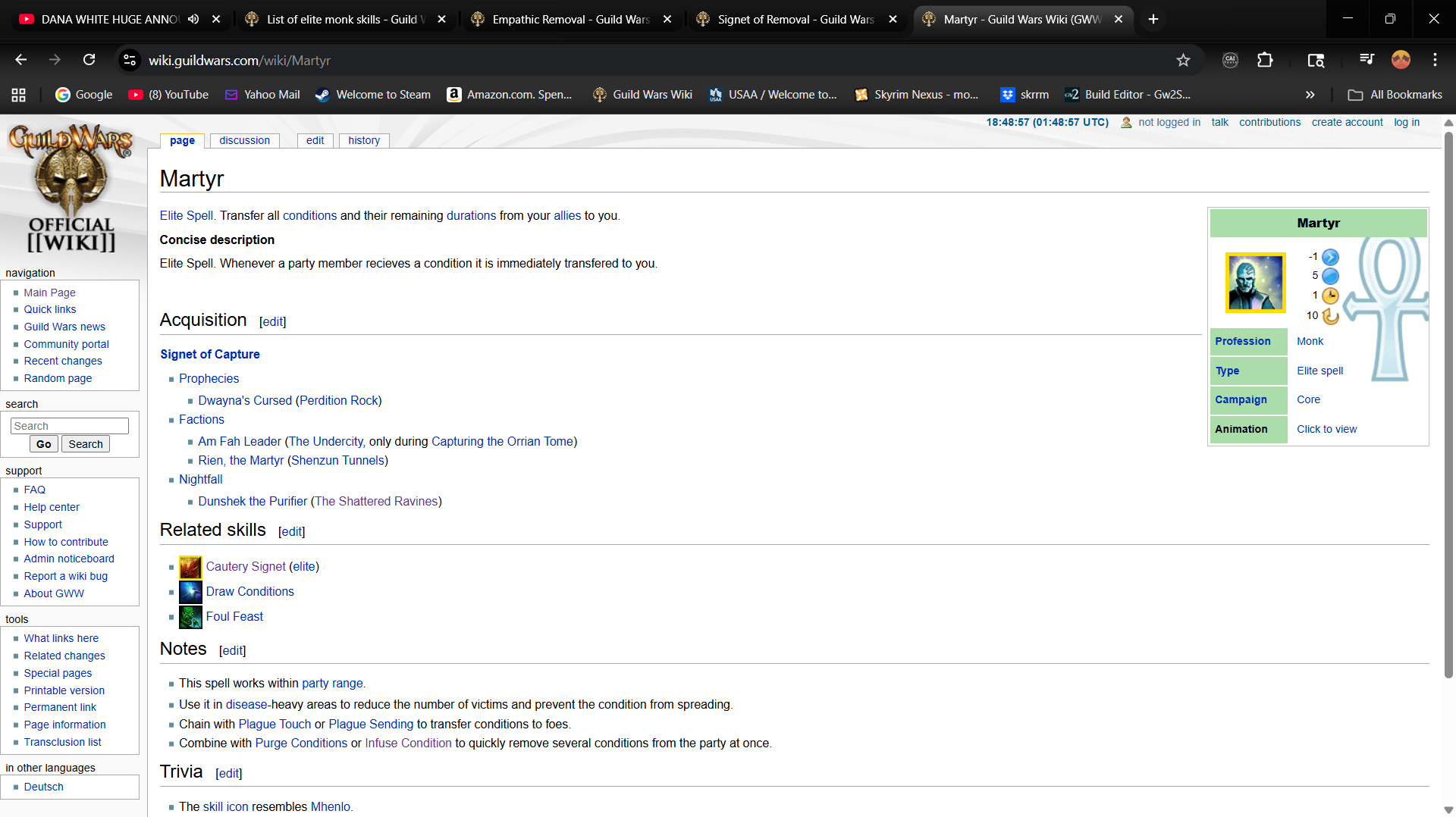Image resolution: width=1456 pixels, height=817 pixels.
Task: Open Random page in navigation
Action: pyautogui.click(x=58, y=378)
